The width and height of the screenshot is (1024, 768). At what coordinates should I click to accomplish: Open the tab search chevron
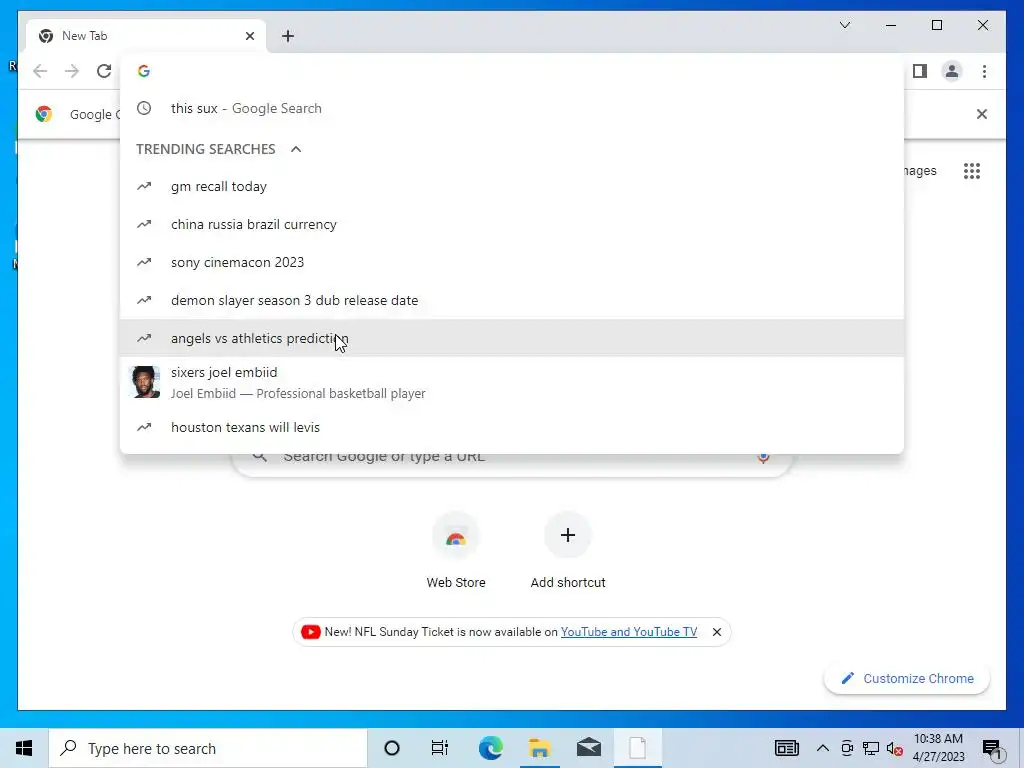(x=845, y=25)
